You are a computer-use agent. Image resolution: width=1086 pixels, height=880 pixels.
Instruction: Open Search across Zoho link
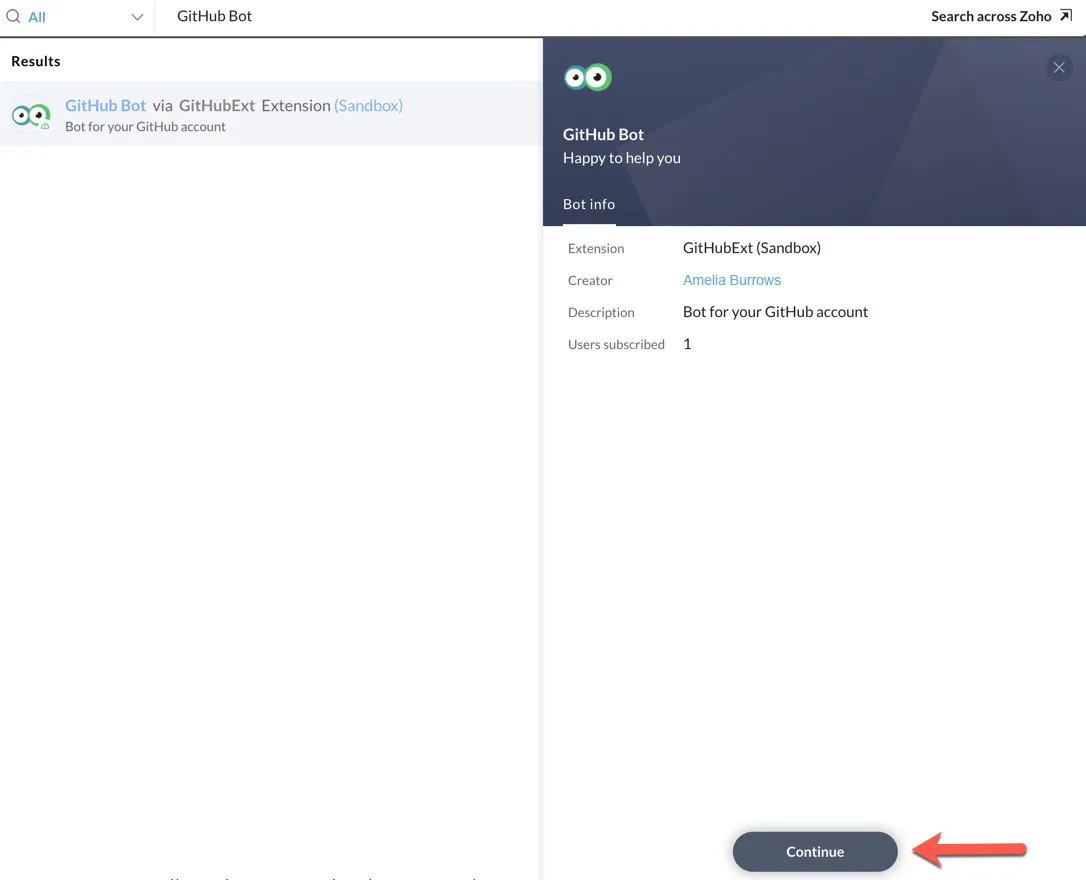coord(990,16)
